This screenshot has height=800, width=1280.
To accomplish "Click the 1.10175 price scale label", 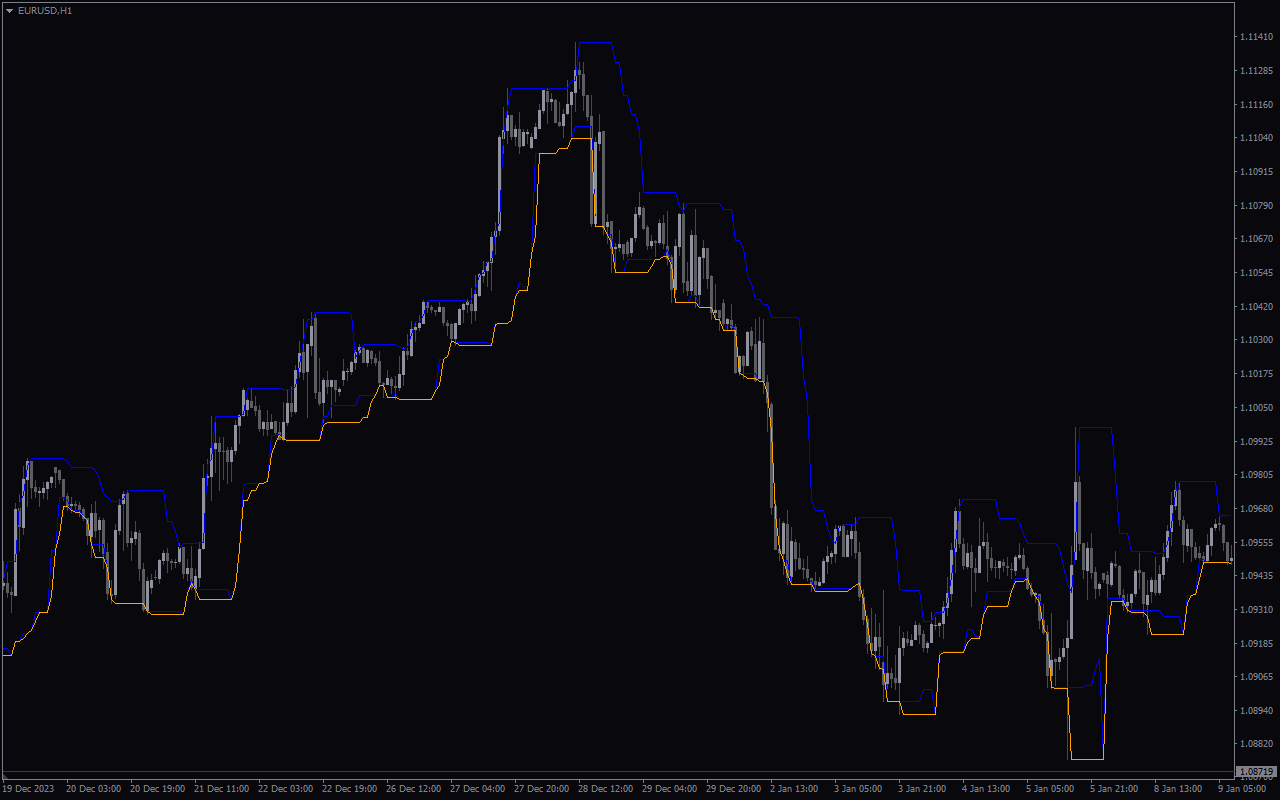I will 1256,374.
